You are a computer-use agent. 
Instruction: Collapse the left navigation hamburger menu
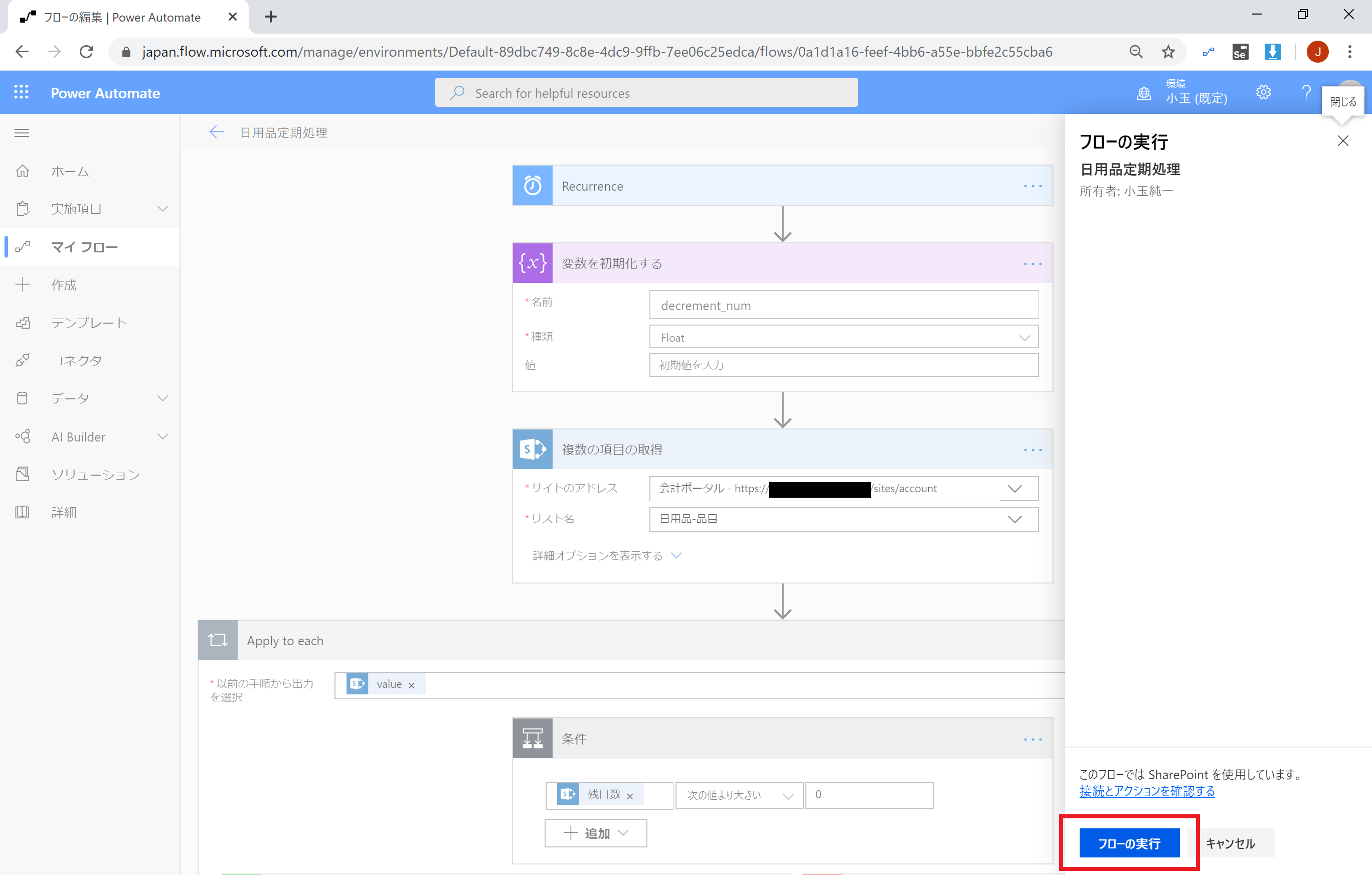(x=22, y=133)
